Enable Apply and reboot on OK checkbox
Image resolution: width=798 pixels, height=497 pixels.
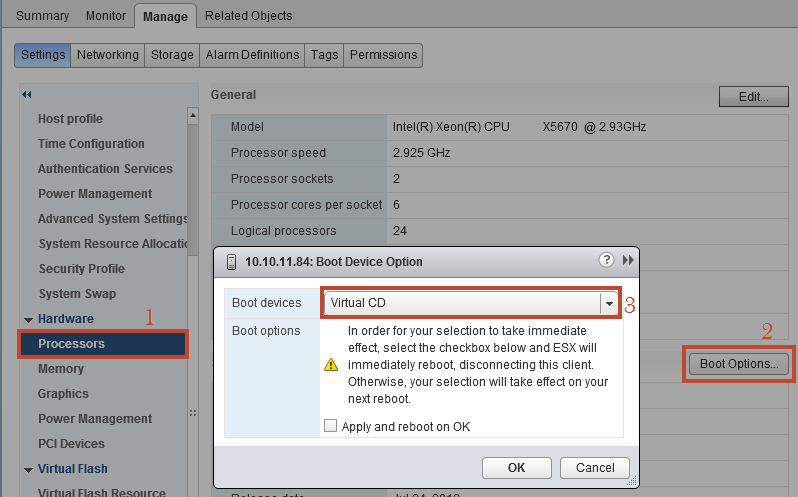tap(331, 426)
